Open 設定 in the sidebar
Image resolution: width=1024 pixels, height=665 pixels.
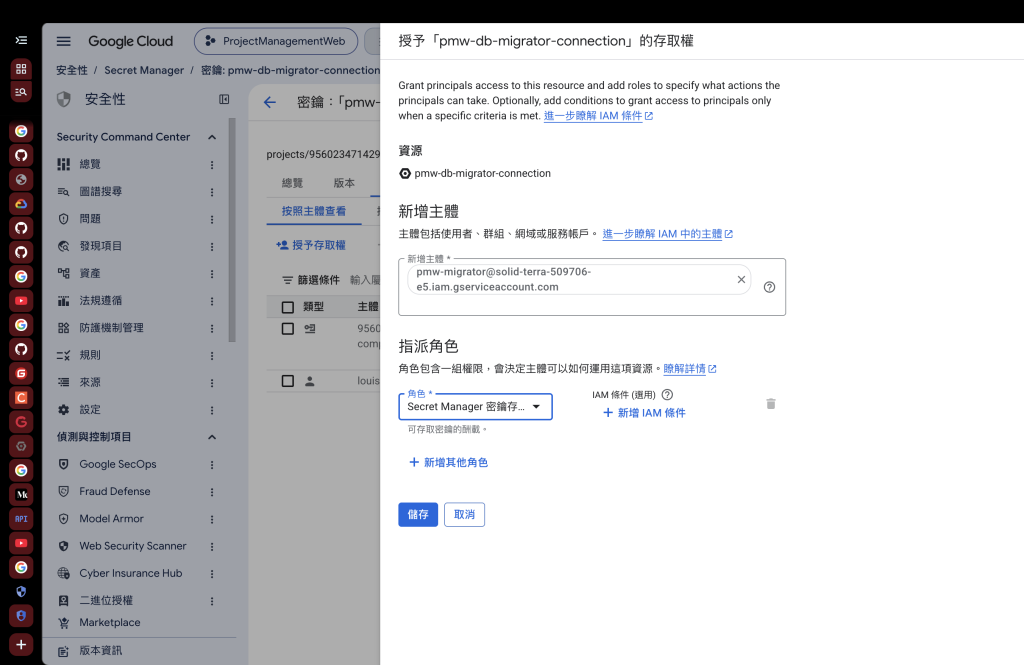point(90,410)
